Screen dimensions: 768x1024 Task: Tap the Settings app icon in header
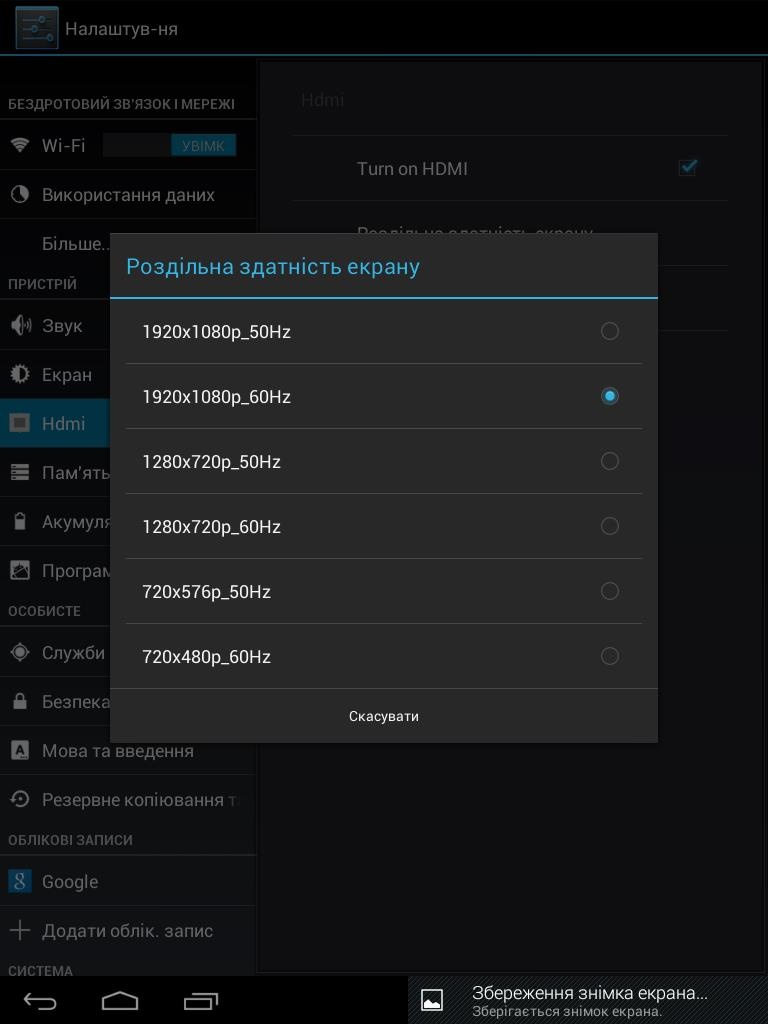tap(36, 28)
